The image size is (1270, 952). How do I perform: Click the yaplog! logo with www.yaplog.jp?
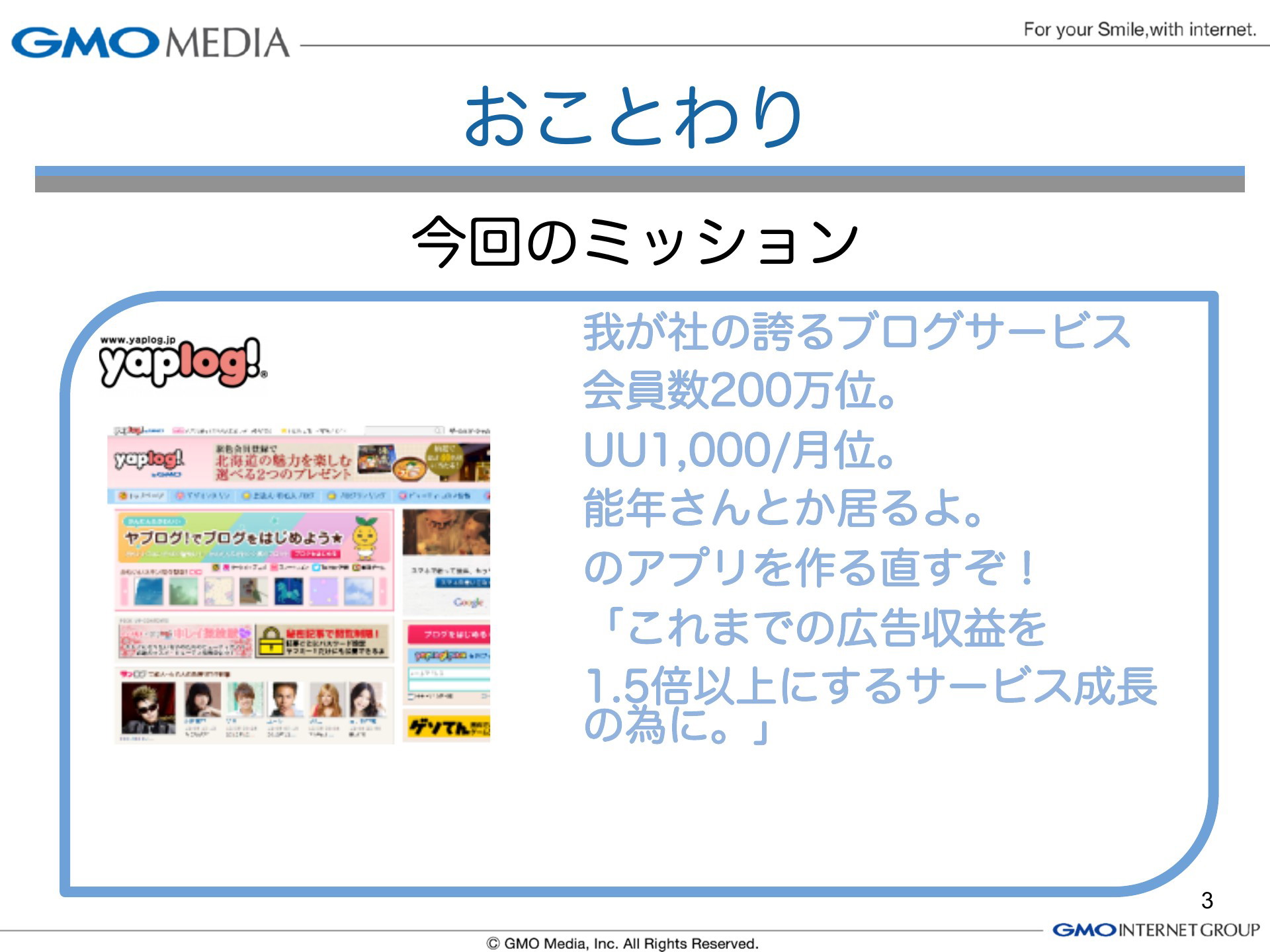point(183,361)
